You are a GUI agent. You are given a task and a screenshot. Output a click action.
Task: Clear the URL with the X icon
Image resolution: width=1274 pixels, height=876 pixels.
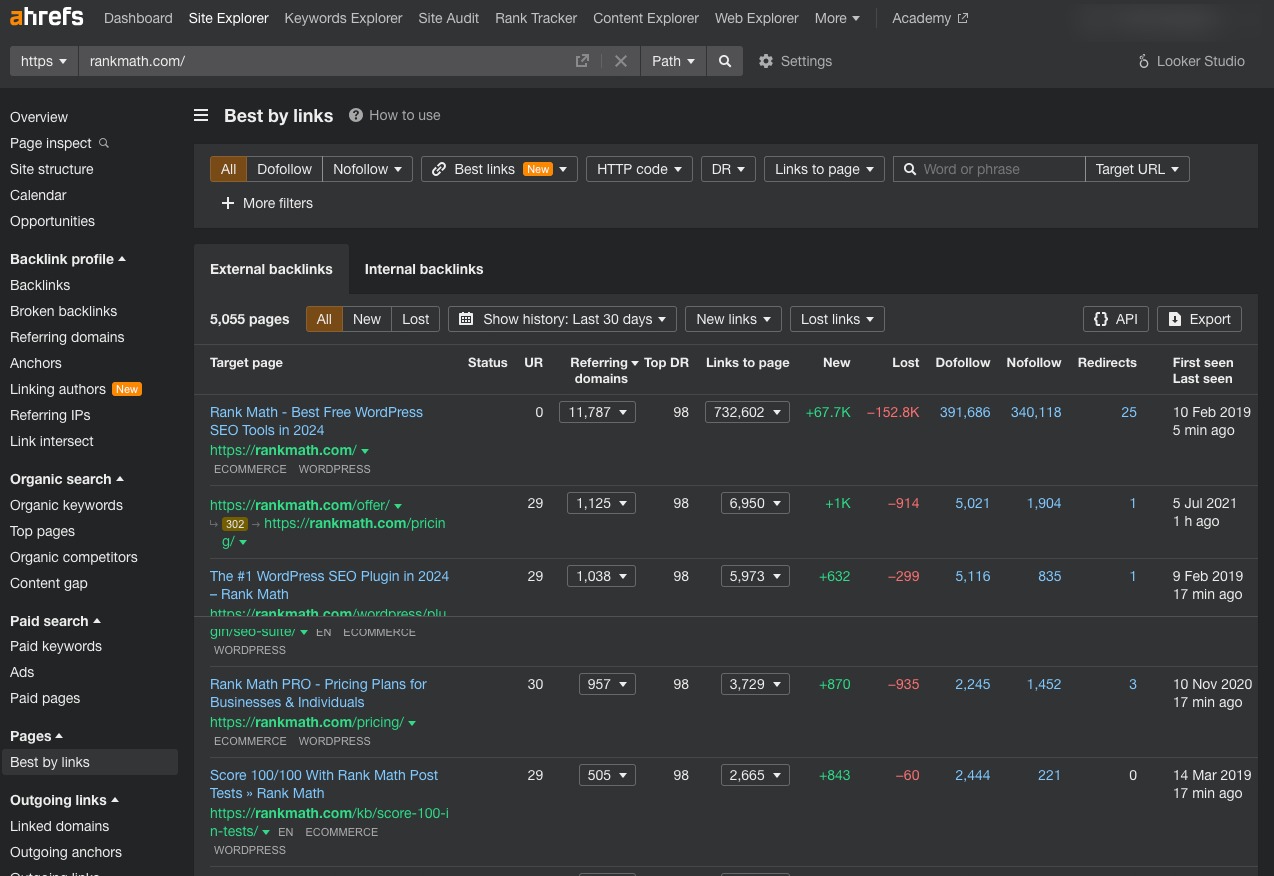coord(620,61)
